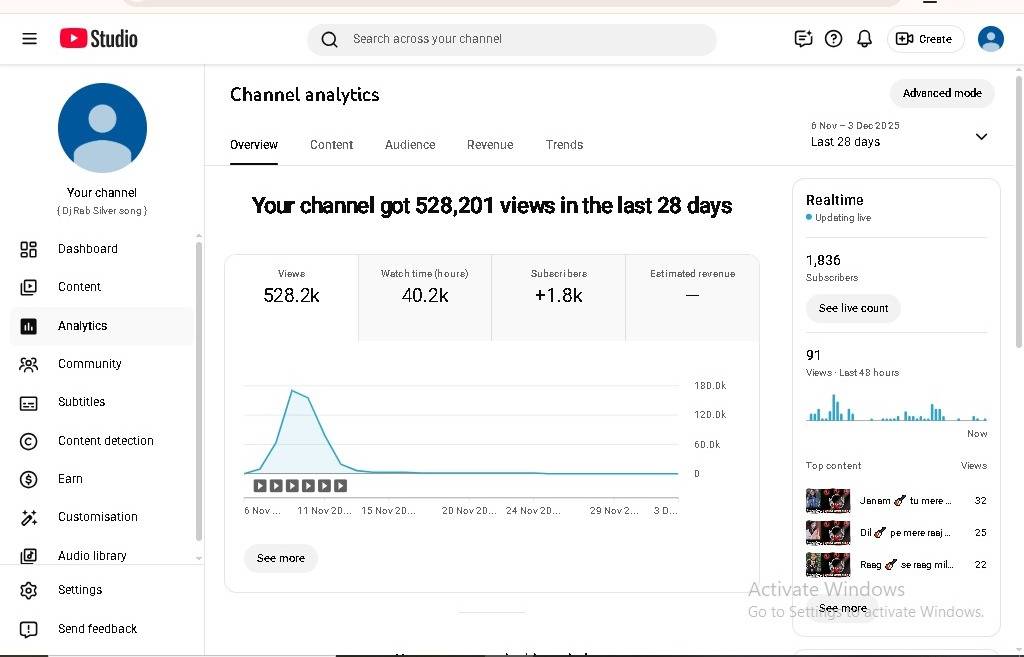Viewport: 1024px width, 657px height.
Task: Open the hamburger navigation menu
Action: [x=29, y=39]
